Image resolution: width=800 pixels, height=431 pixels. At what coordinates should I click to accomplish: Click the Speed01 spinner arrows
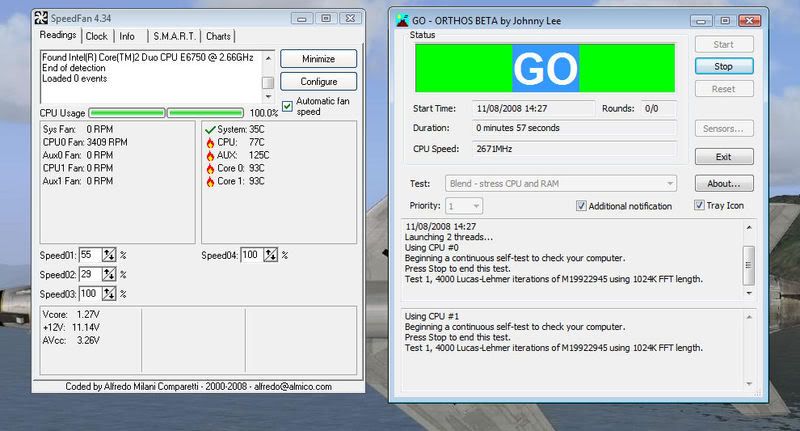point(109,255)
